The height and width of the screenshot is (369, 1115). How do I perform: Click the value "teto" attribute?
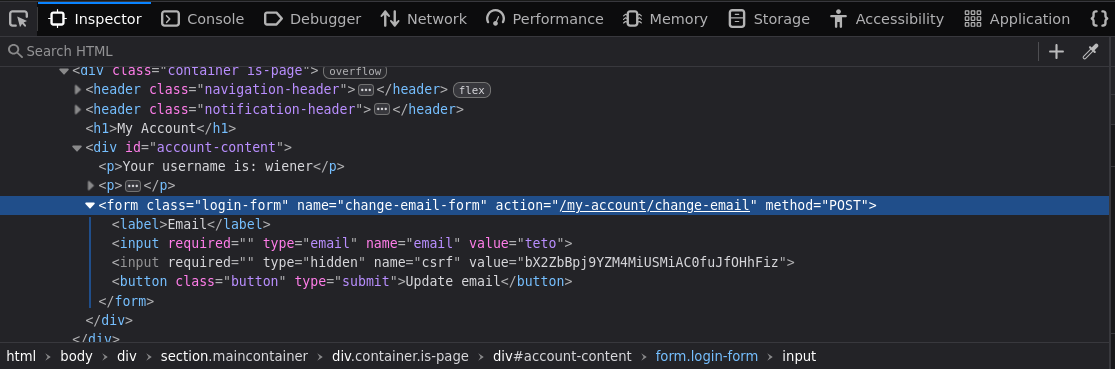coord(516,243)
